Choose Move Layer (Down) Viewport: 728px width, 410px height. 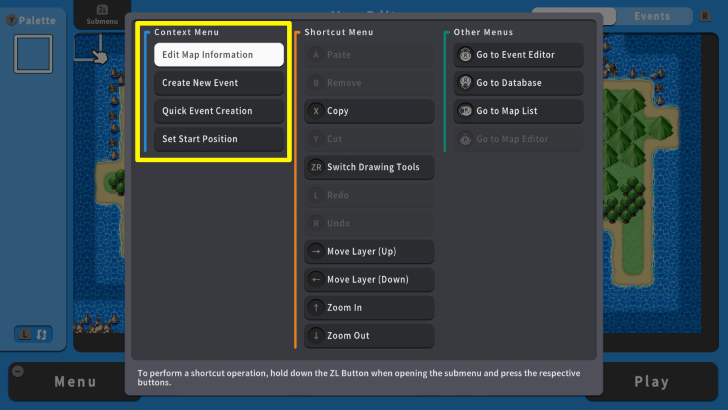(x=369, y=280)
